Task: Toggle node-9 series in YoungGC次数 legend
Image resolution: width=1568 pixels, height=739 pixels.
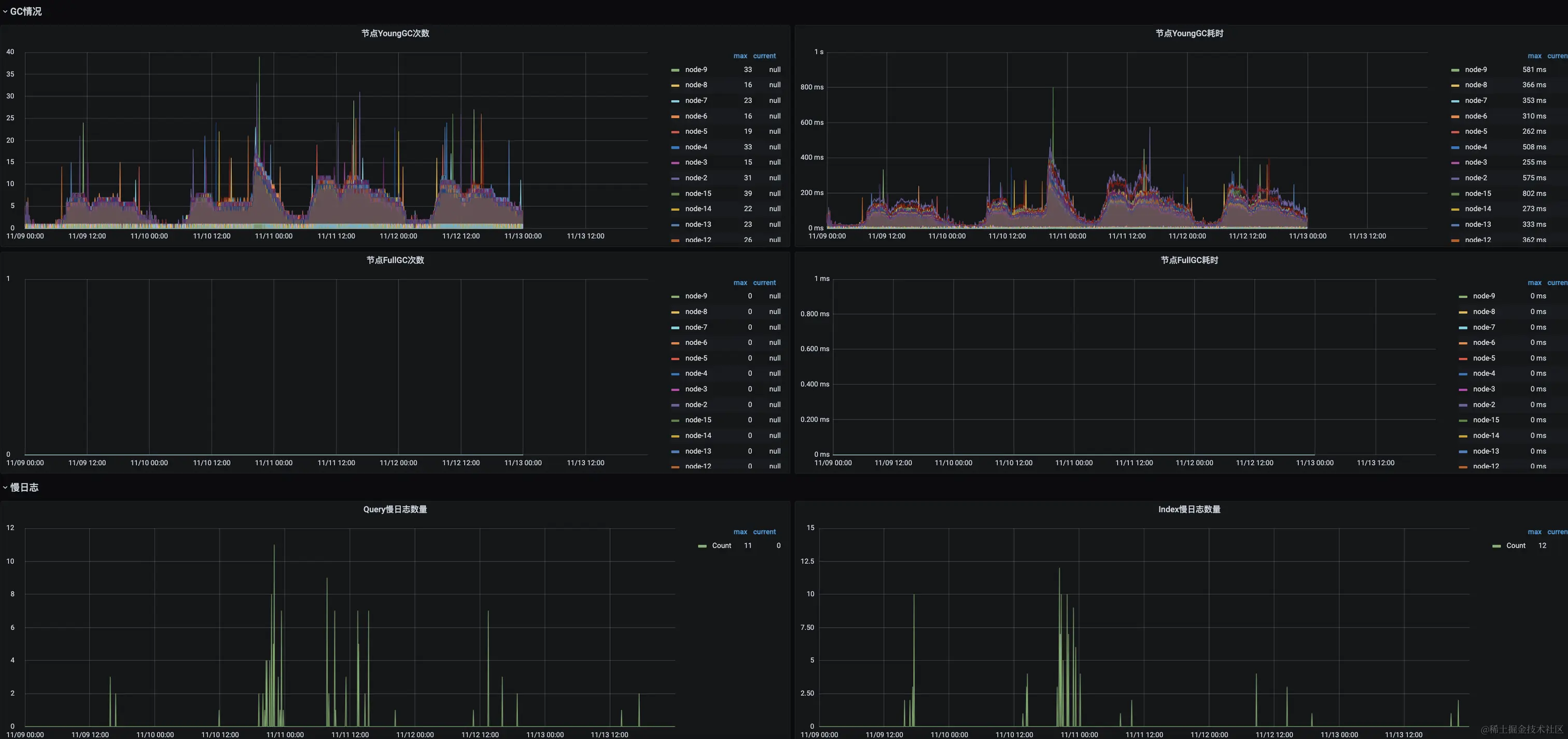Action: [696, 69]
